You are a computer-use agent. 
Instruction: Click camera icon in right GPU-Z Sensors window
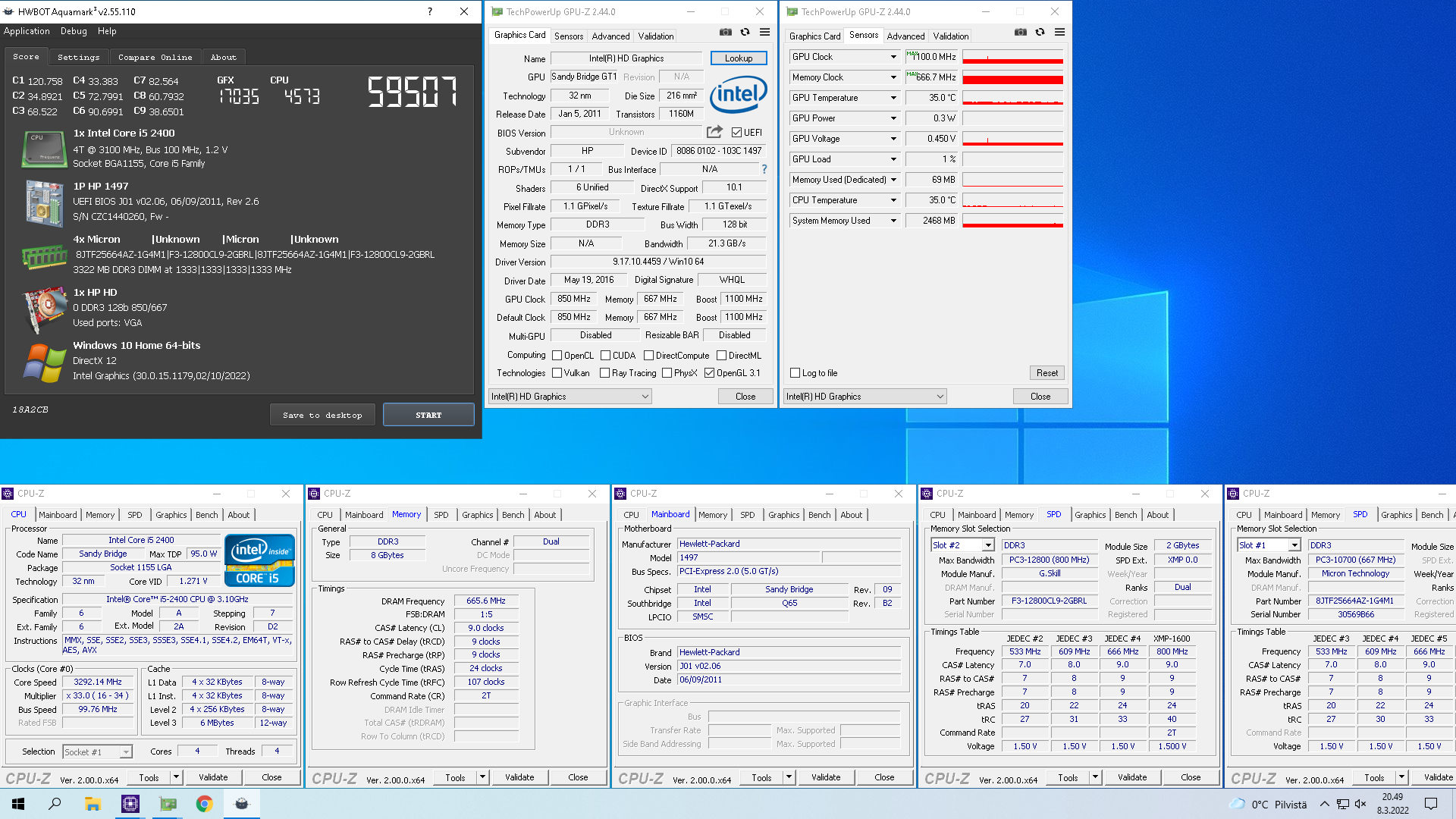click(x=1021, y=33)
